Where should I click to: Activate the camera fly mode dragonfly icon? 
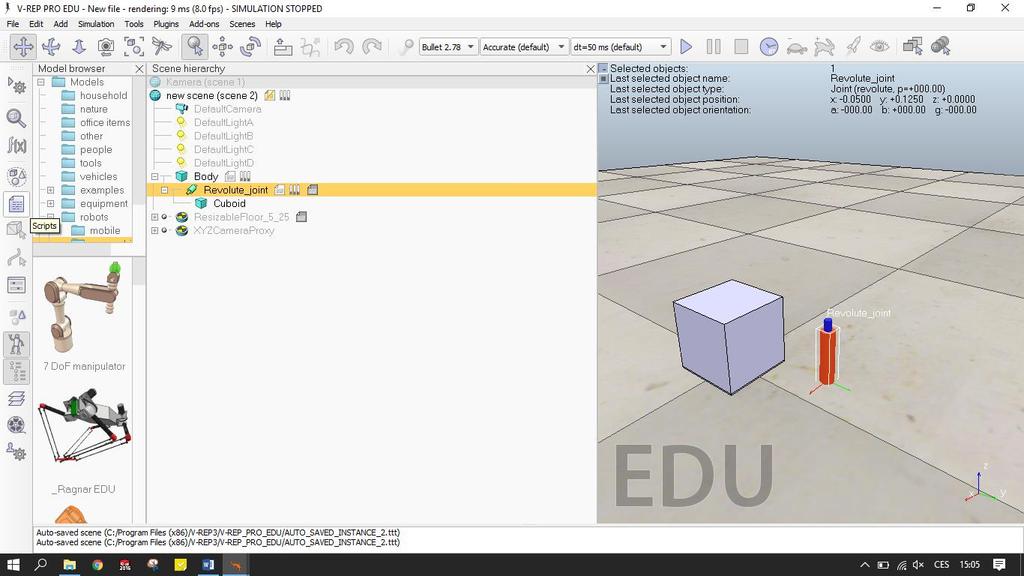click(161, 46)
